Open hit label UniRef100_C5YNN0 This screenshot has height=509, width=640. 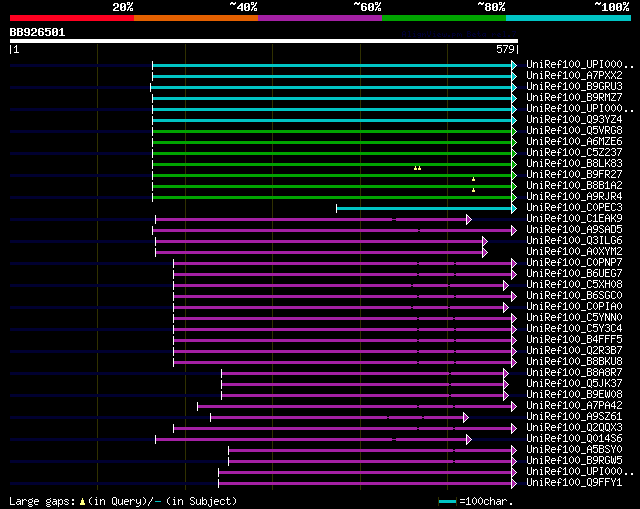point(574,317)
